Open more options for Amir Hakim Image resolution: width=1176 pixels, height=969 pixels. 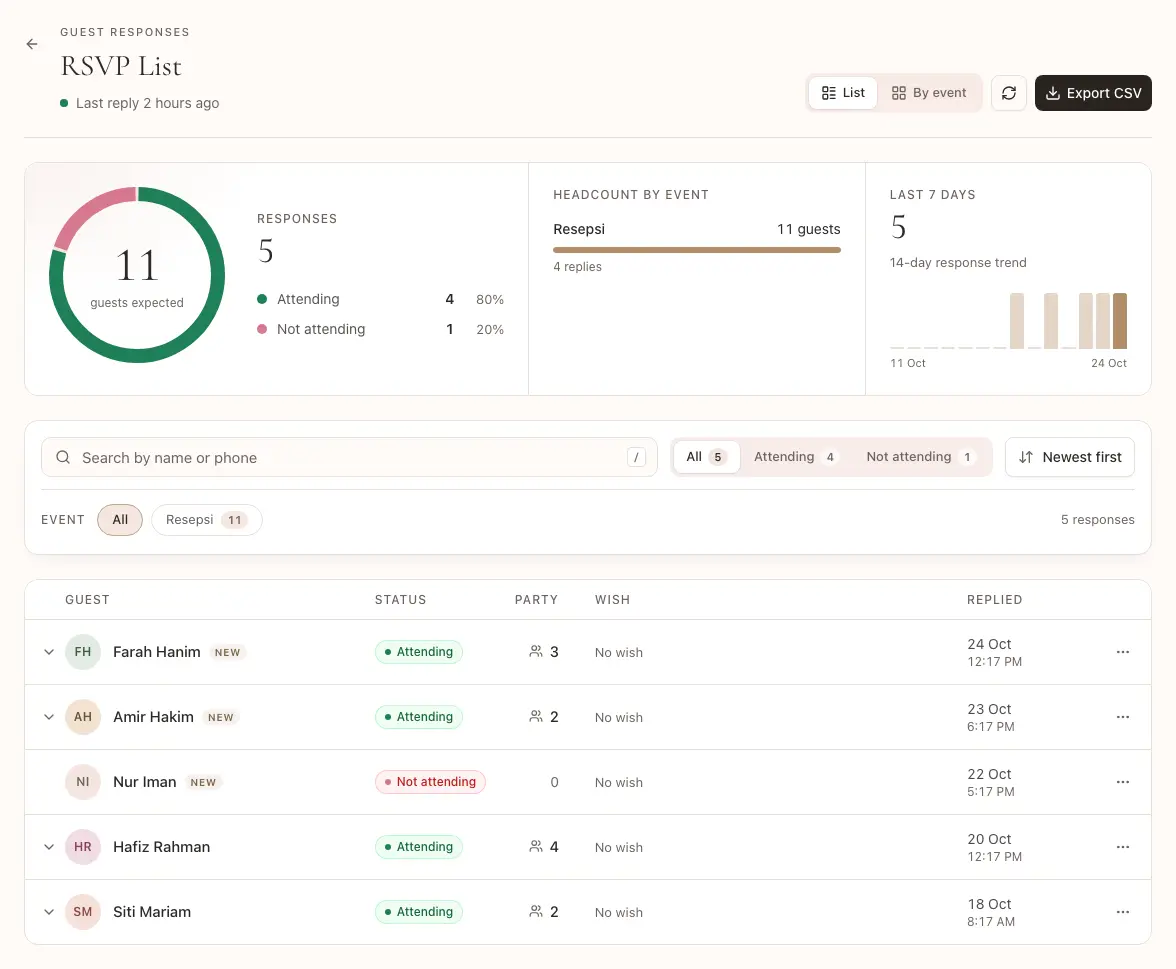[1123, 717]
